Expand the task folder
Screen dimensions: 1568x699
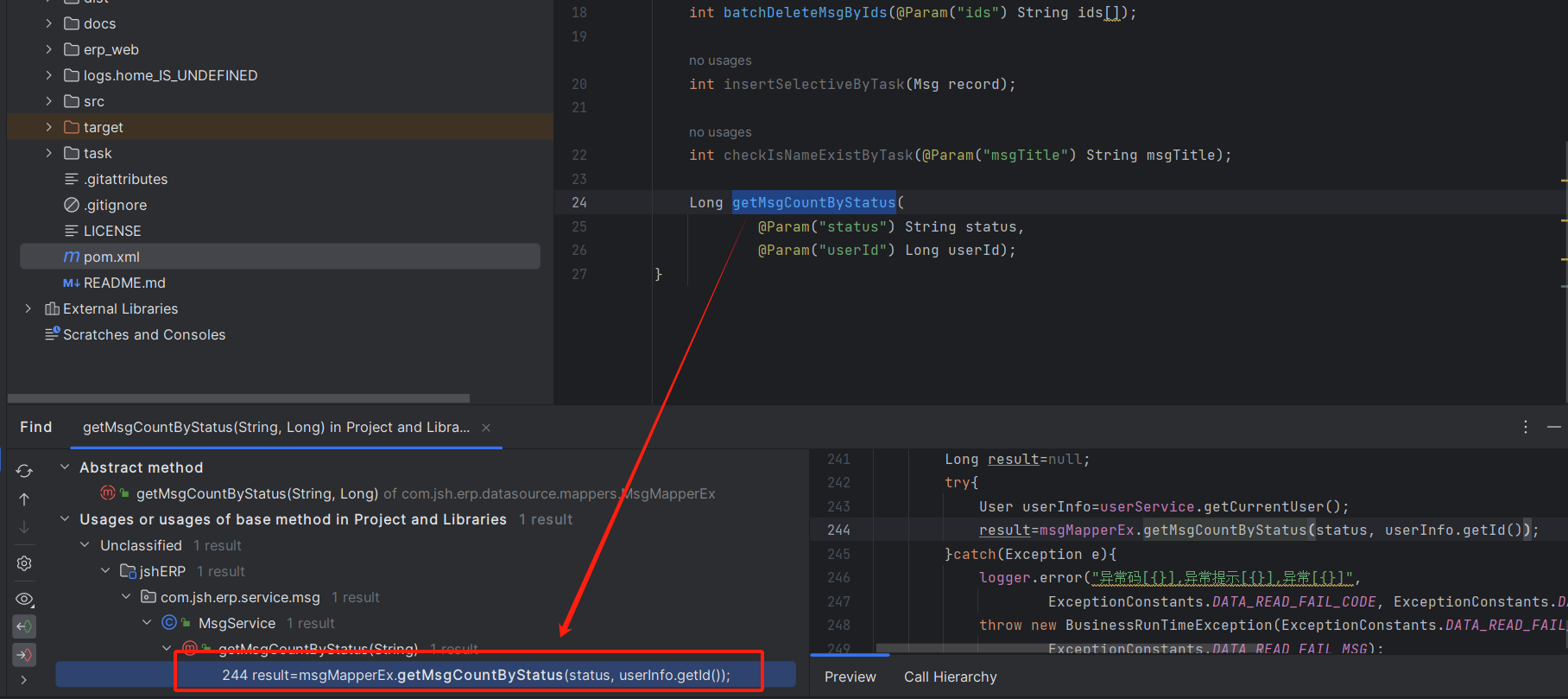[48, 153]
